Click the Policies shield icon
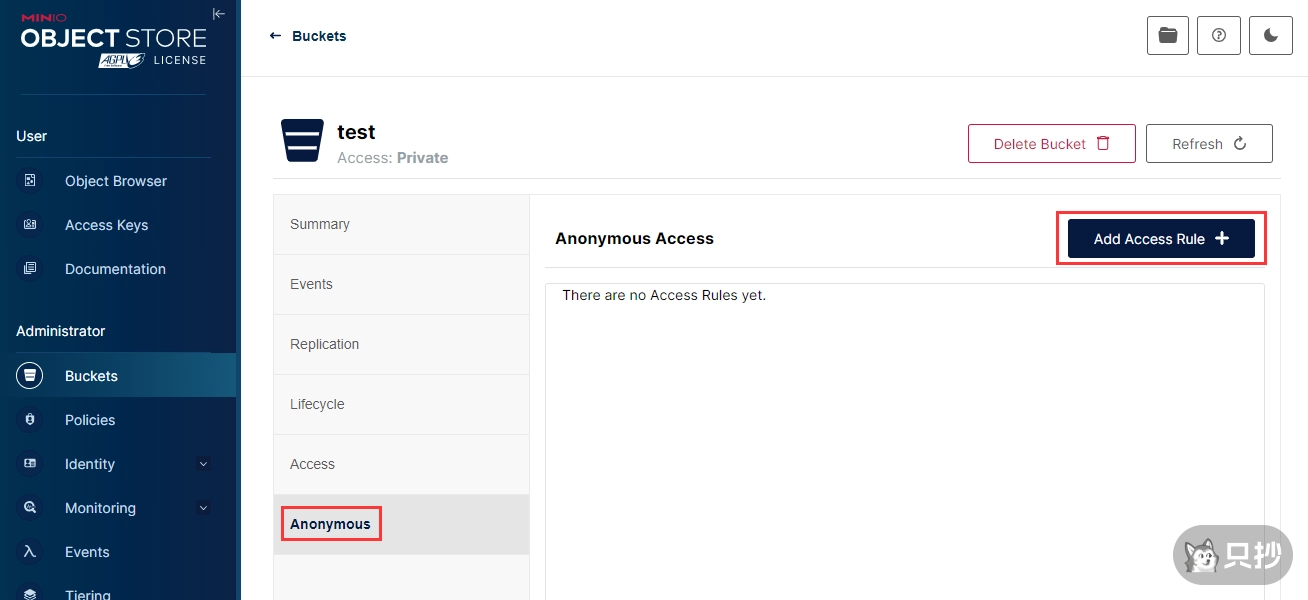This screenshot has height=600, width=1308. tap(30, 420)
